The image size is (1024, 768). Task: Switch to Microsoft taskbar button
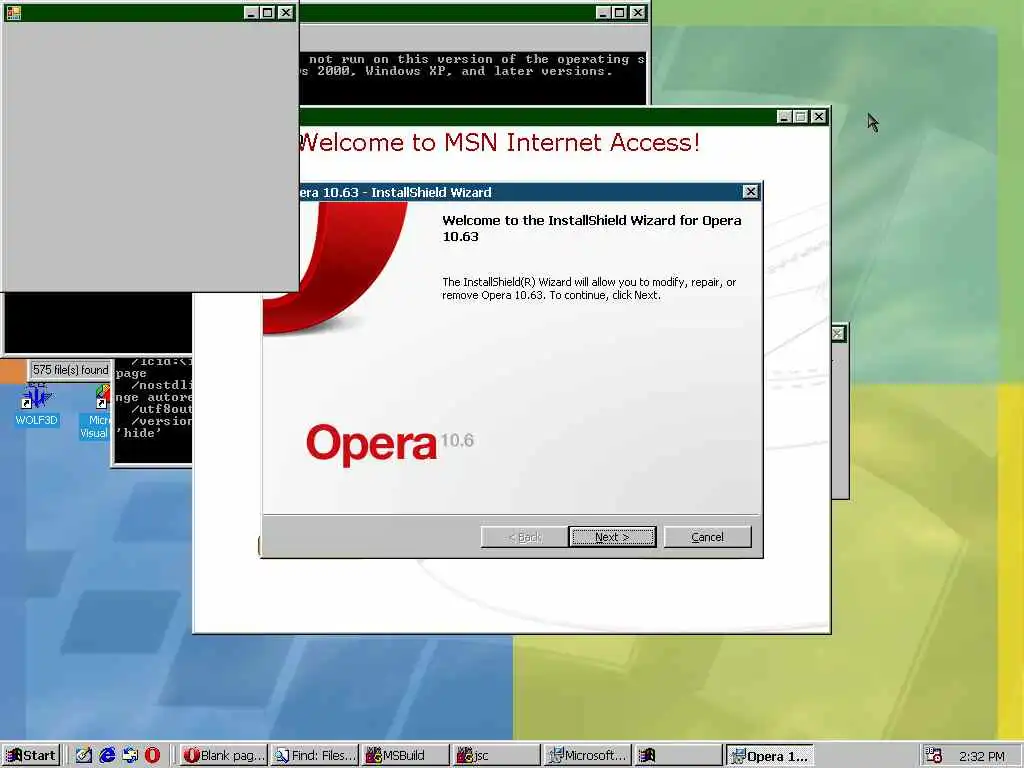coord(588,755)
